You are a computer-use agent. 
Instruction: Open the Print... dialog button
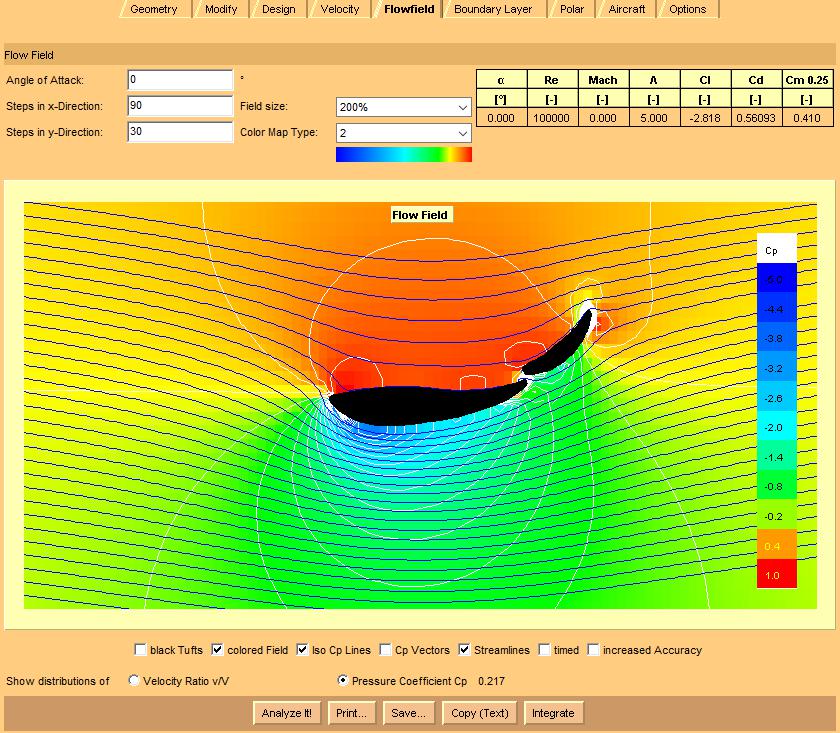tap(351, 713)
